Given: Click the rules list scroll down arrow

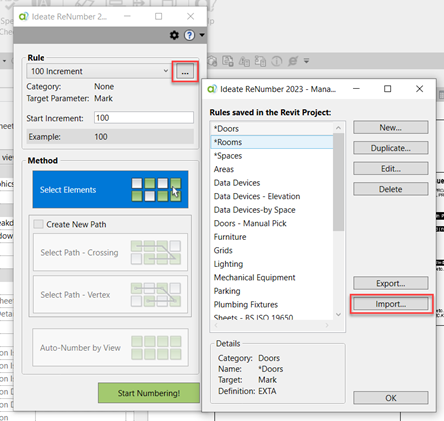Looking at the screenshot, I should [338, 314].
